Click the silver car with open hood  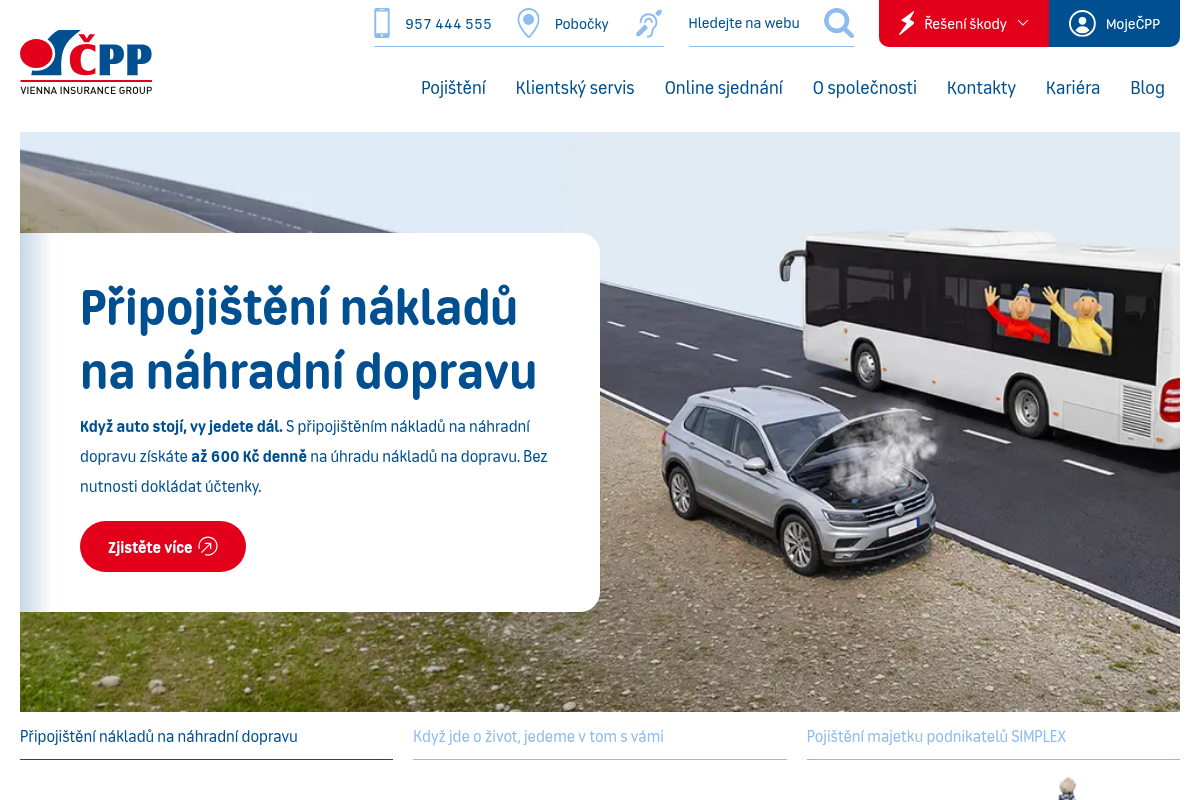pyautogui.click(x=798, y=480)
